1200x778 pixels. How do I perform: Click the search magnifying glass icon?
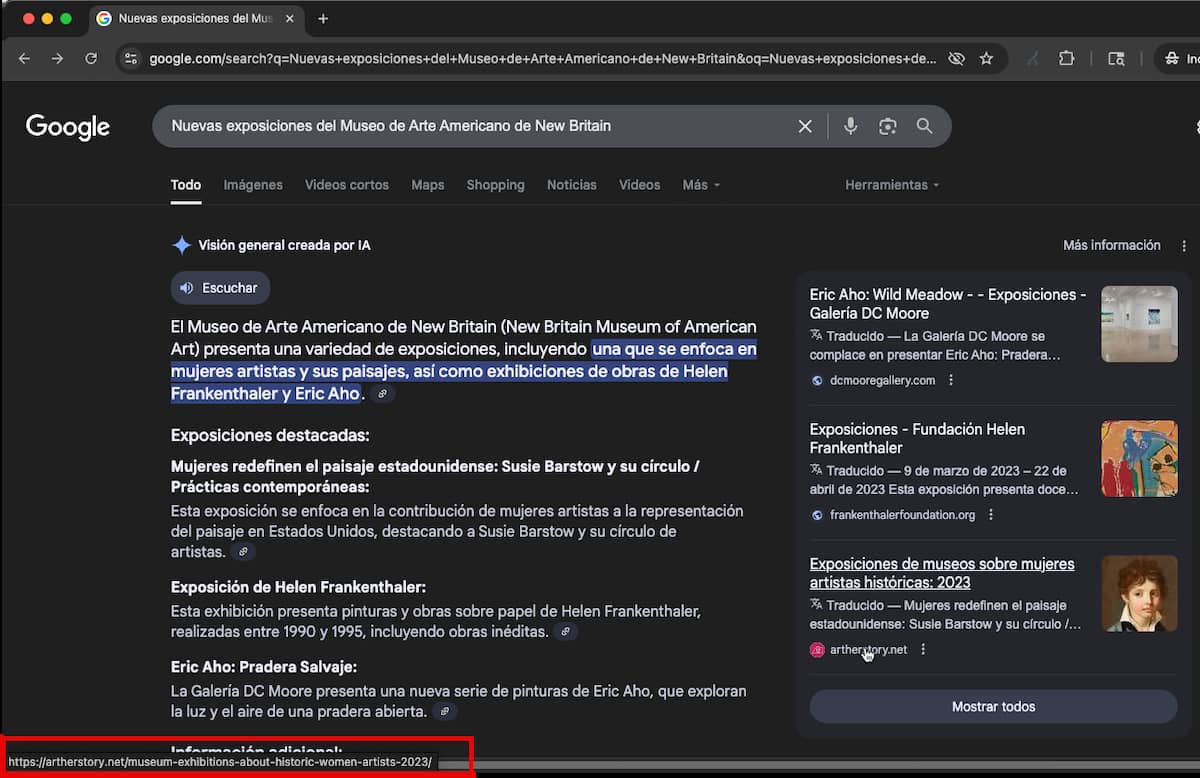pos(924,125)
